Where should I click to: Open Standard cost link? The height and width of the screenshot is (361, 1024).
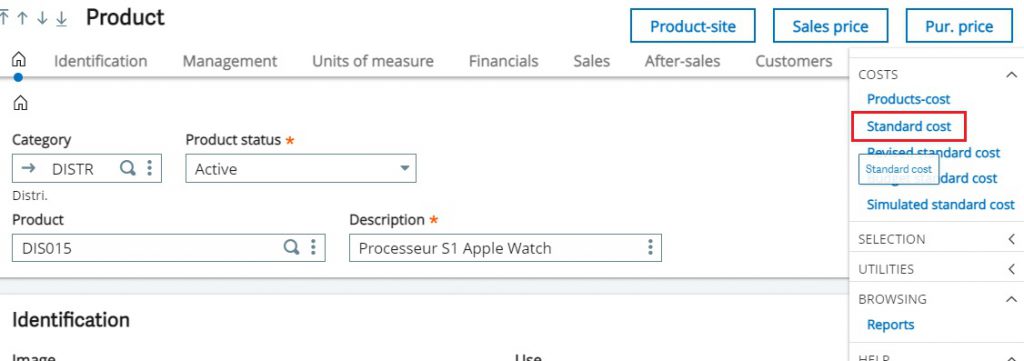coord(909,126)
